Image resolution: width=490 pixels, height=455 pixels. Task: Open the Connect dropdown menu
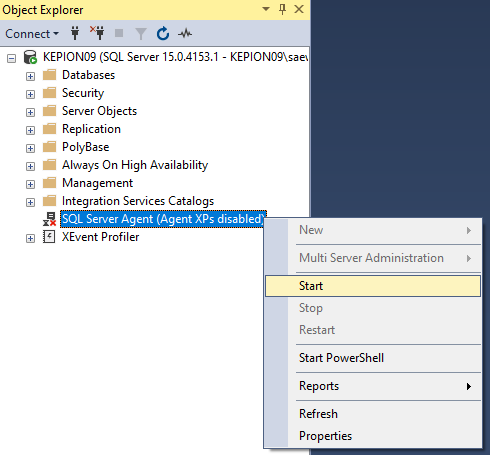coord(32,34)
